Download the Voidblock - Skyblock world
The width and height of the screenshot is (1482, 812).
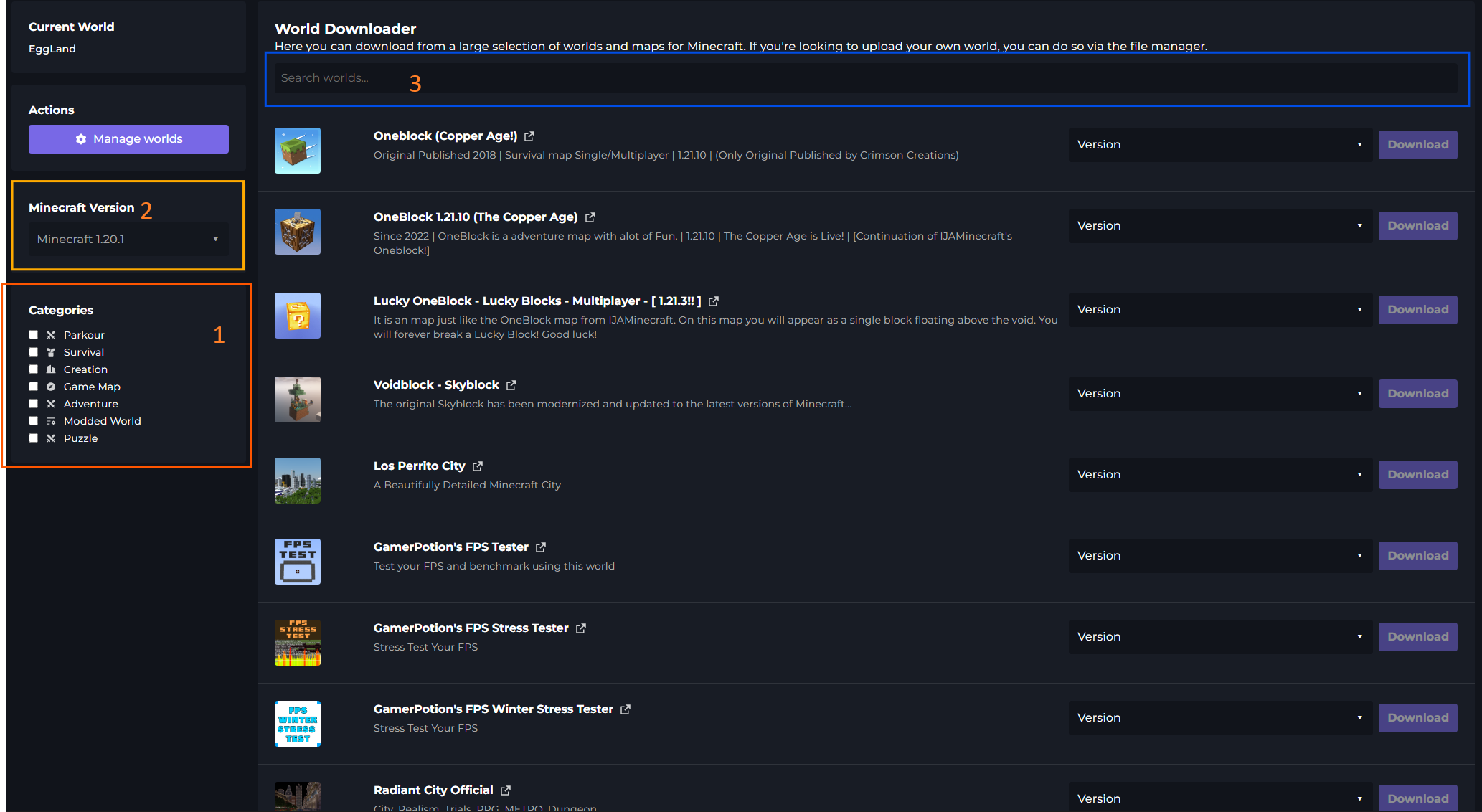pos(1417,394)
